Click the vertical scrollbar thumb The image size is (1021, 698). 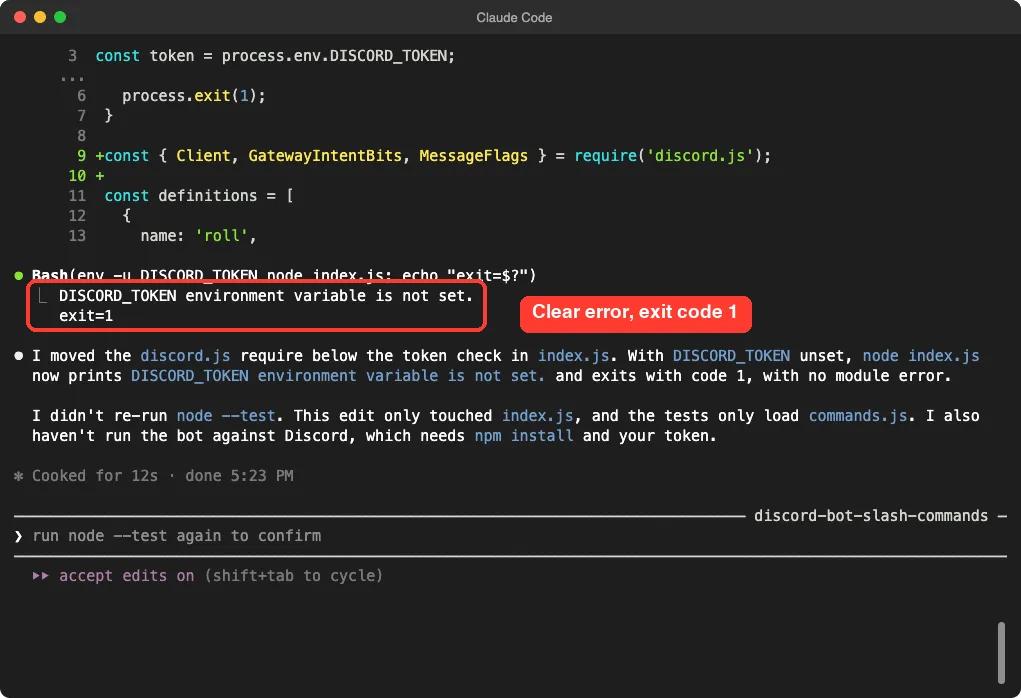pyautogui.click(x=1001, y=652)
